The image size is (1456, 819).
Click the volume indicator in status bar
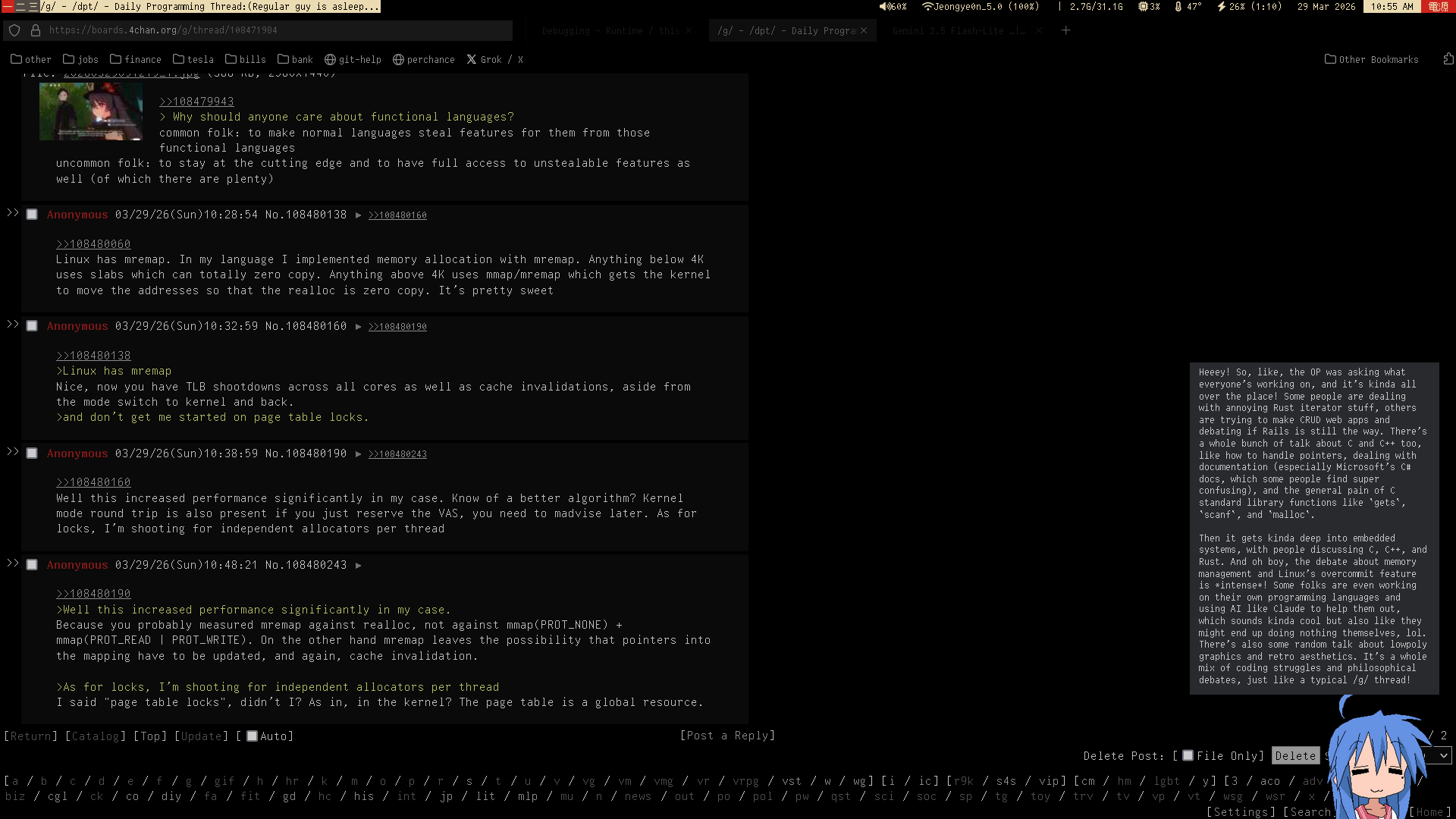point(893,7)
